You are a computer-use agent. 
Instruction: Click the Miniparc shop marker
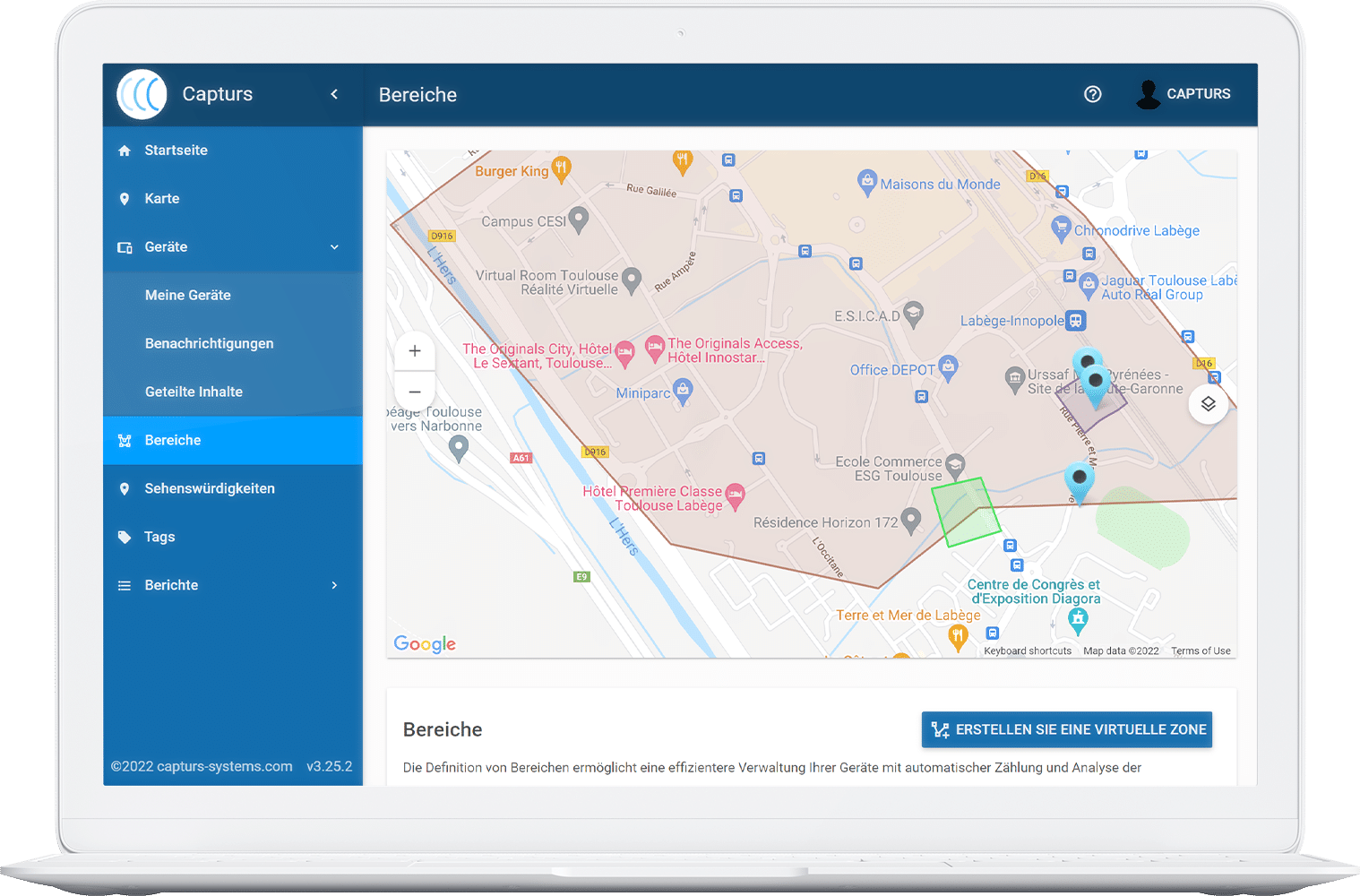pyautogui.click(x=683, y=391)
